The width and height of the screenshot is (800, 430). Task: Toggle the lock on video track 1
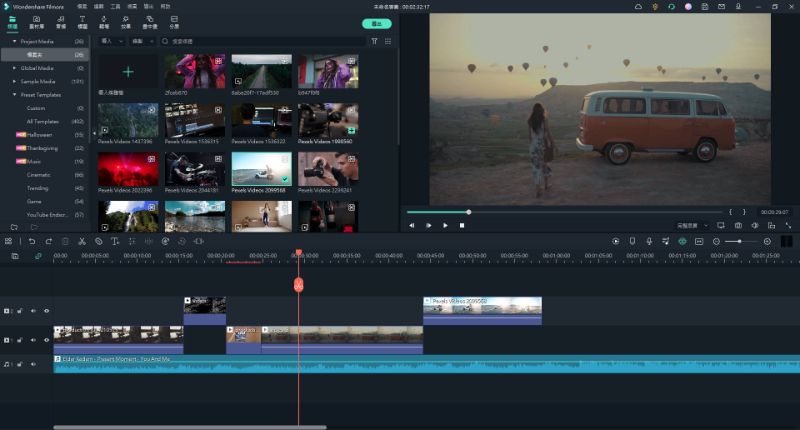(20, 340)
